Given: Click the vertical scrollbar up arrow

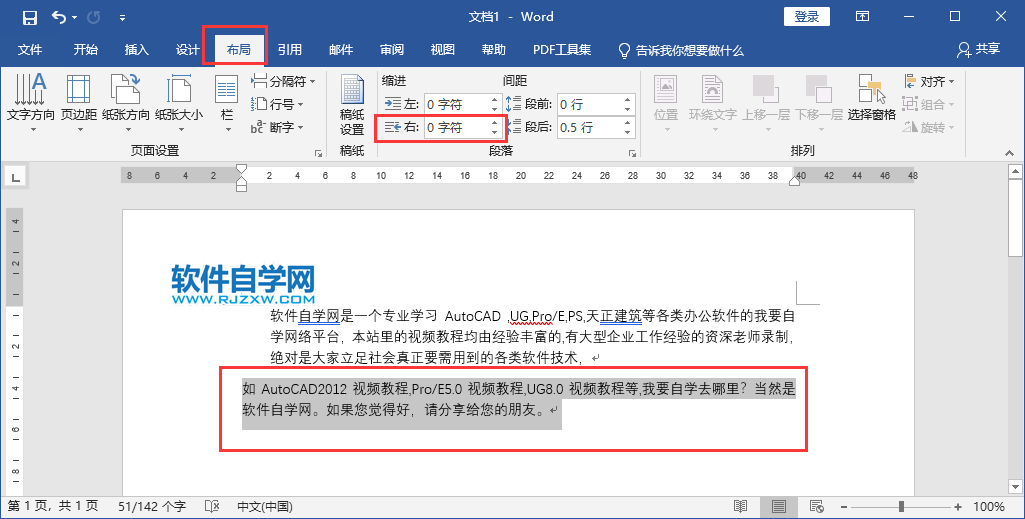Looking at the screenshot, I should [1015, 172].
